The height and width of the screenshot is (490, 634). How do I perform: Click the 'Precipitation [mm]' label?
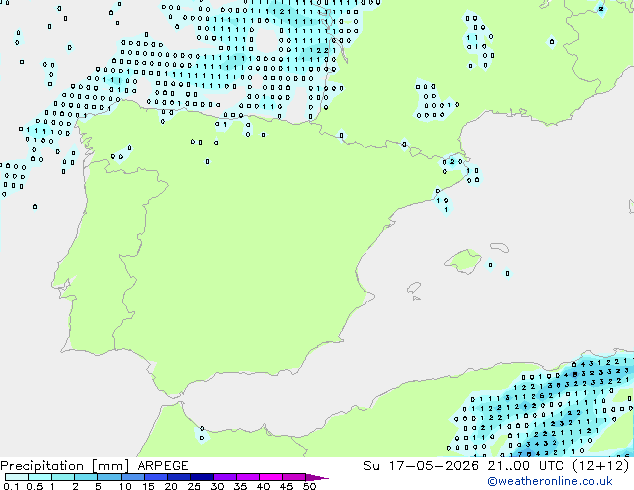tap(65, 466)
